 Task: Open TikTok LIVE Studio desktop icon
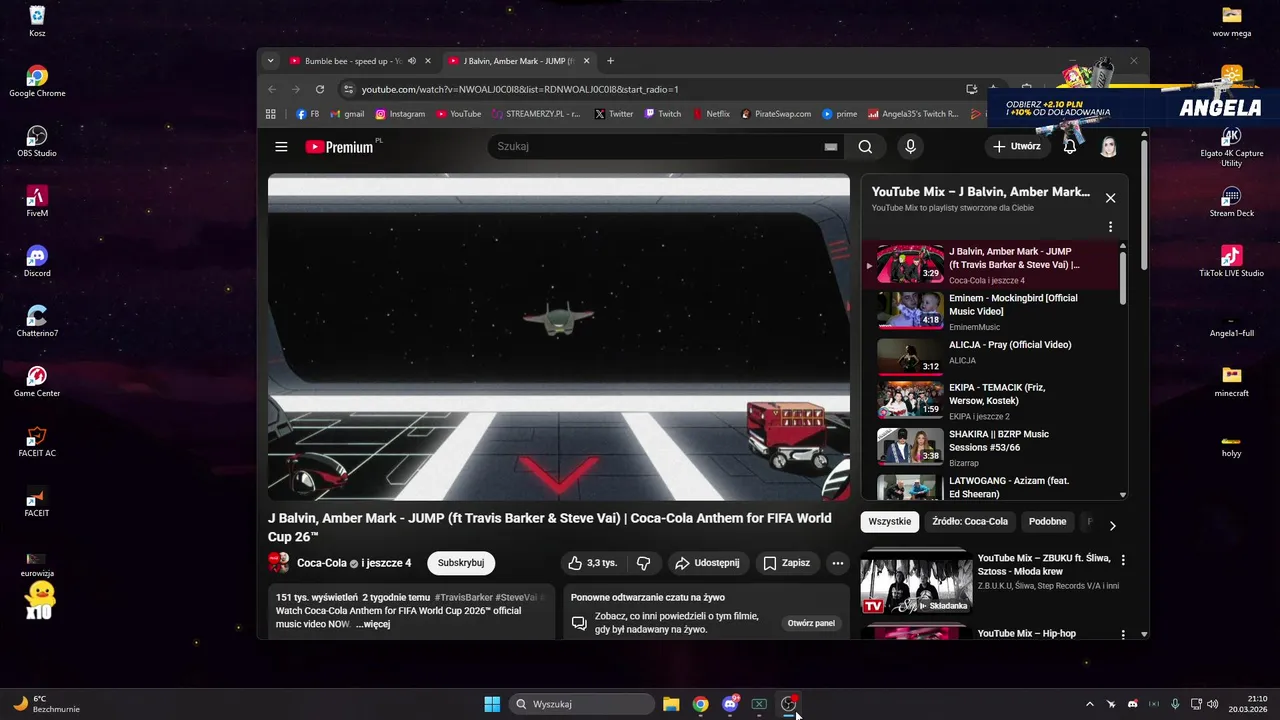[x=1231, y=261]
